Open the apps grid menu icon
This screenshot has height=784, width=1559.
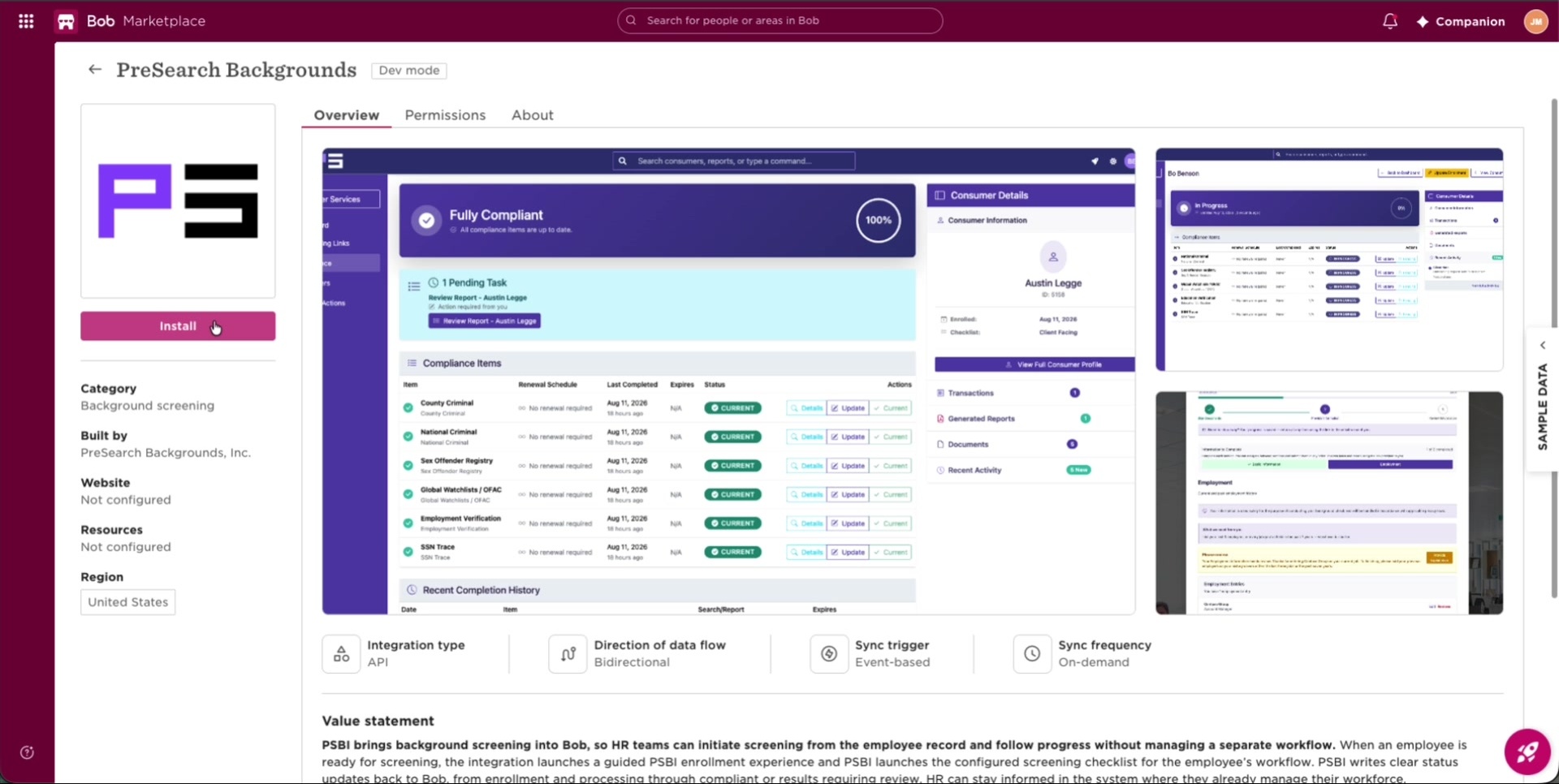point(26,21)
